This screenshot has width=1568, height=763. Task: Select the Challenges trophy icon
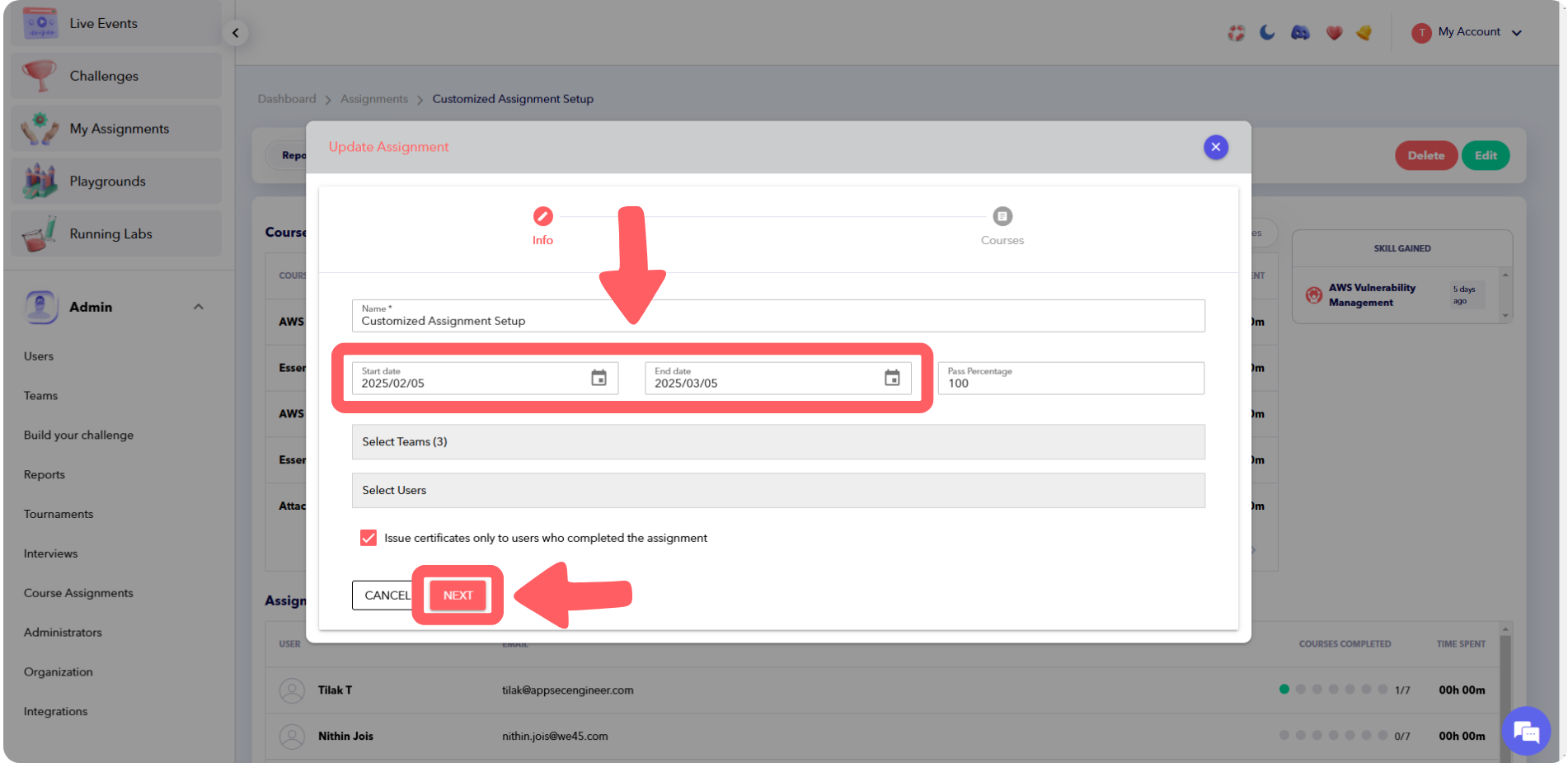pyautogui.click(x=39, y=75)
